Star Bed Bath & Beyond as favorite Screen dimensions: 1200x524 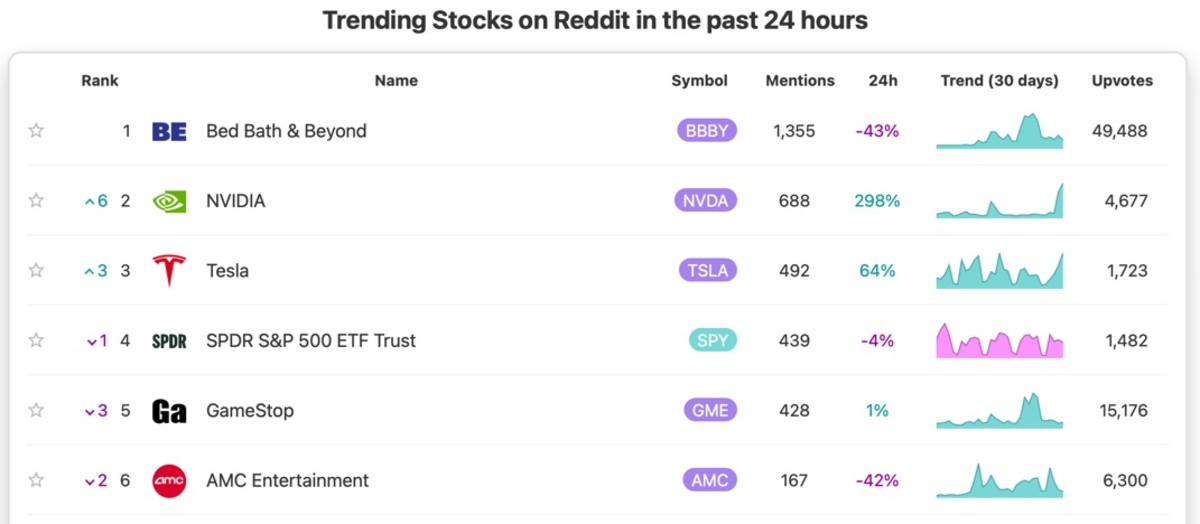36,131
